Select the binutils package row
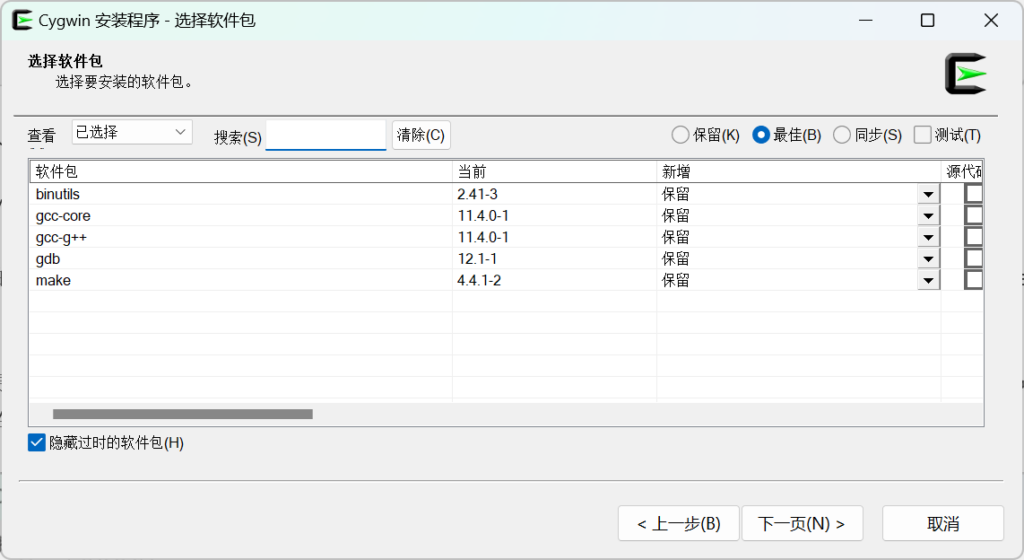 506,194
